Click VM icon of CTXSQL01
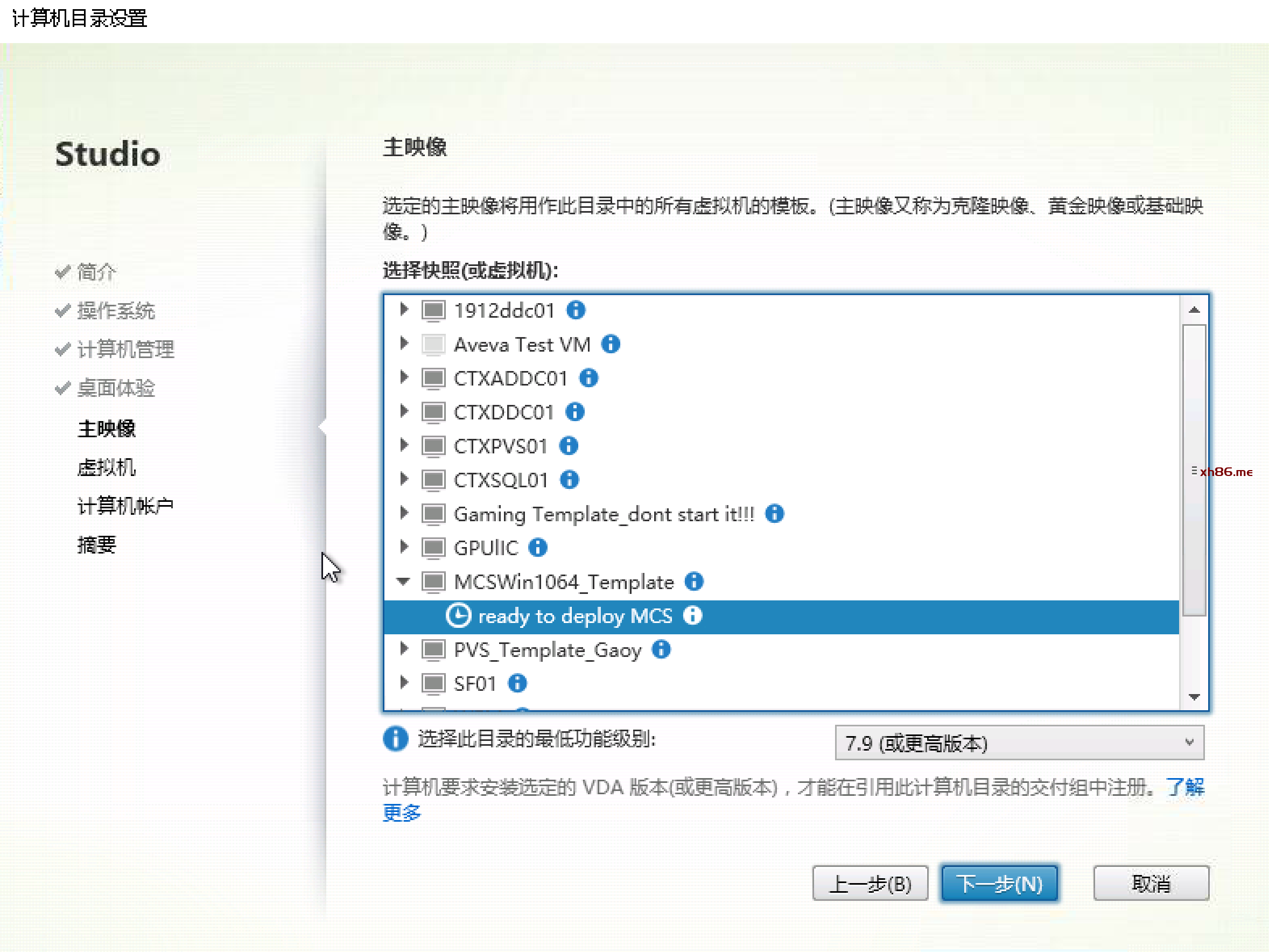Viewport: 1269px width, 952px height. point(433,479)
